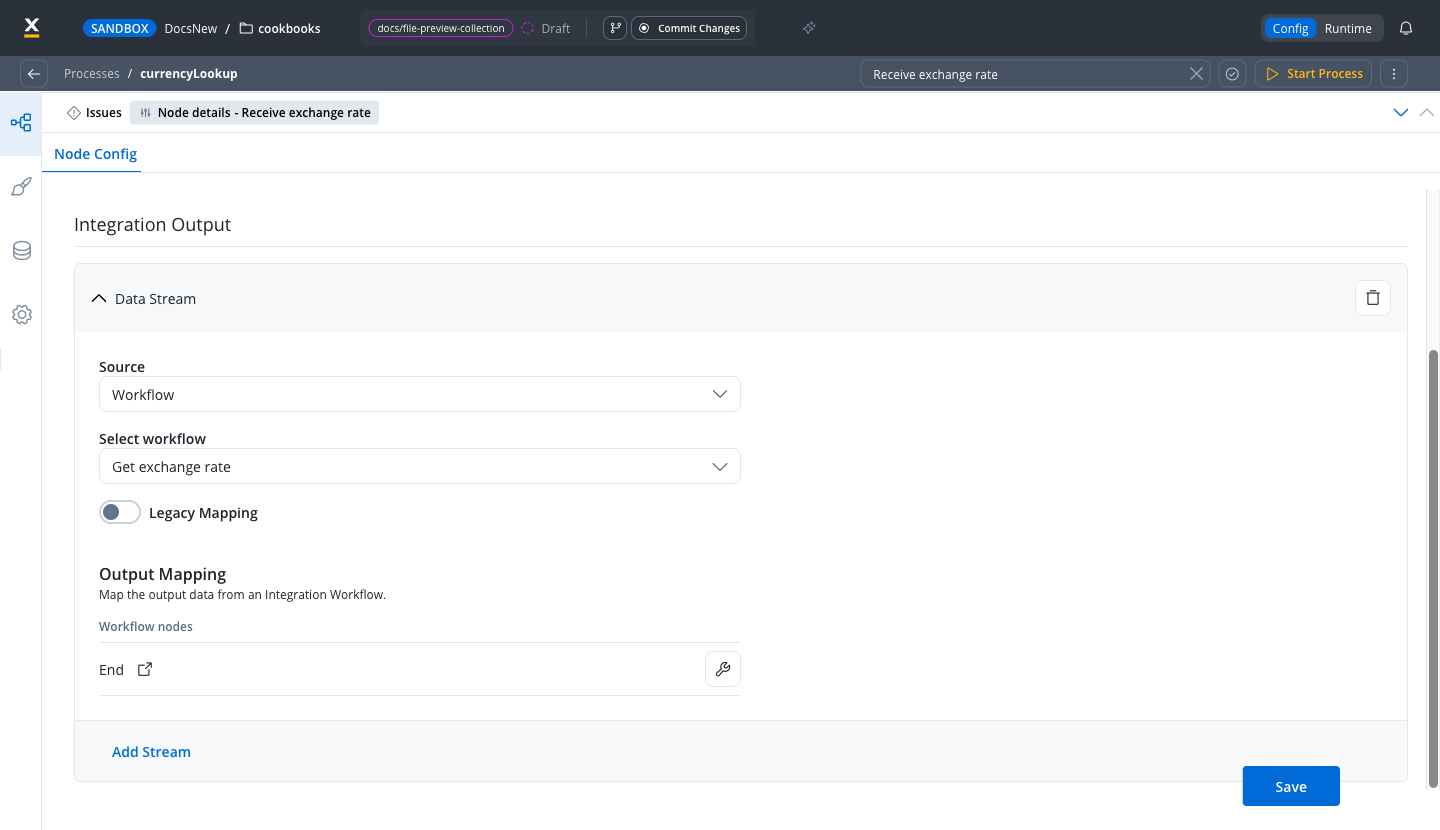Toggle the Legacy Mapping switch
The width and height of the screenshot is (1440, 830).
[x=120, y=512]
